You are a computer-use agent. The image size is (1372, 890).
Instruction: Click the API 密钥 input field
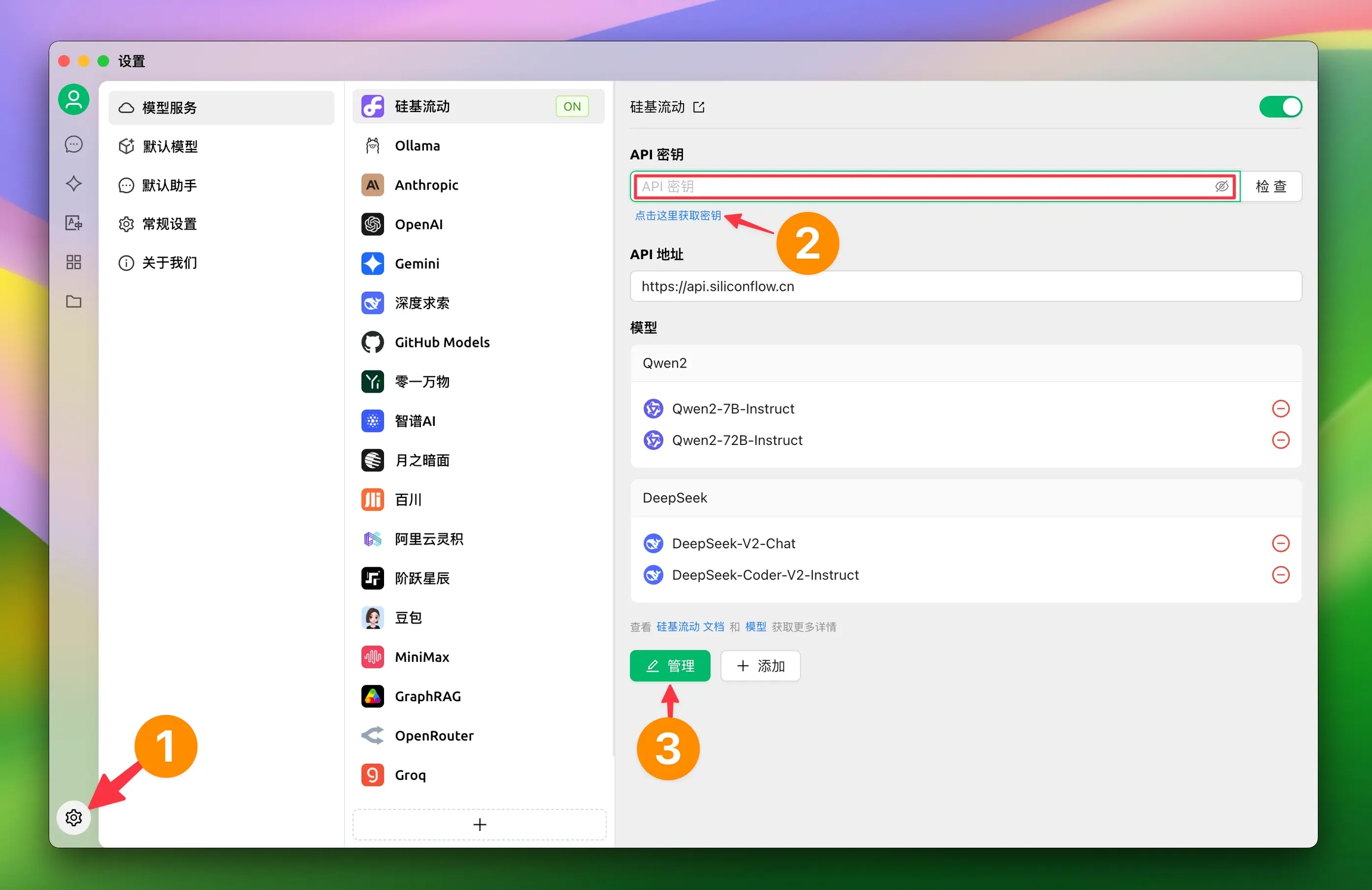[923, 186]
